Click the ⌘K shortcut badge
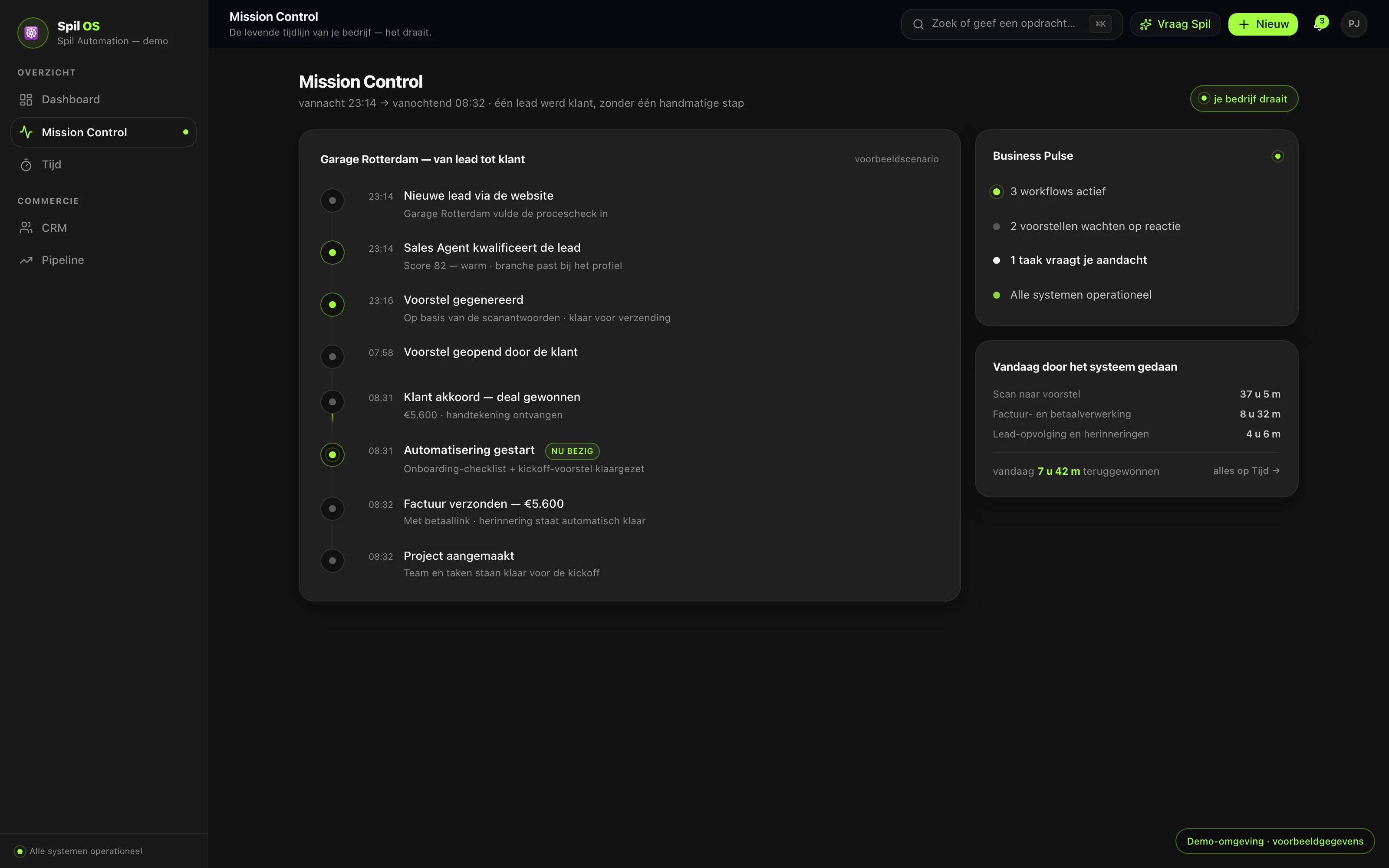The height and width of the screenshot is (868, 1389). pyautogui.click(x=1100, y=24)
